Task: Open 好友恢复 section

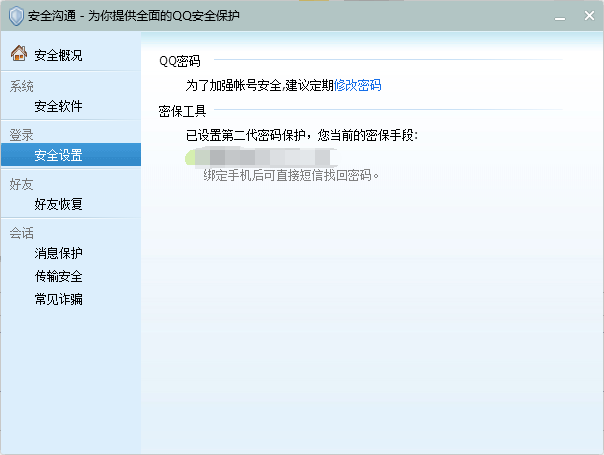Action: [58, 204]
